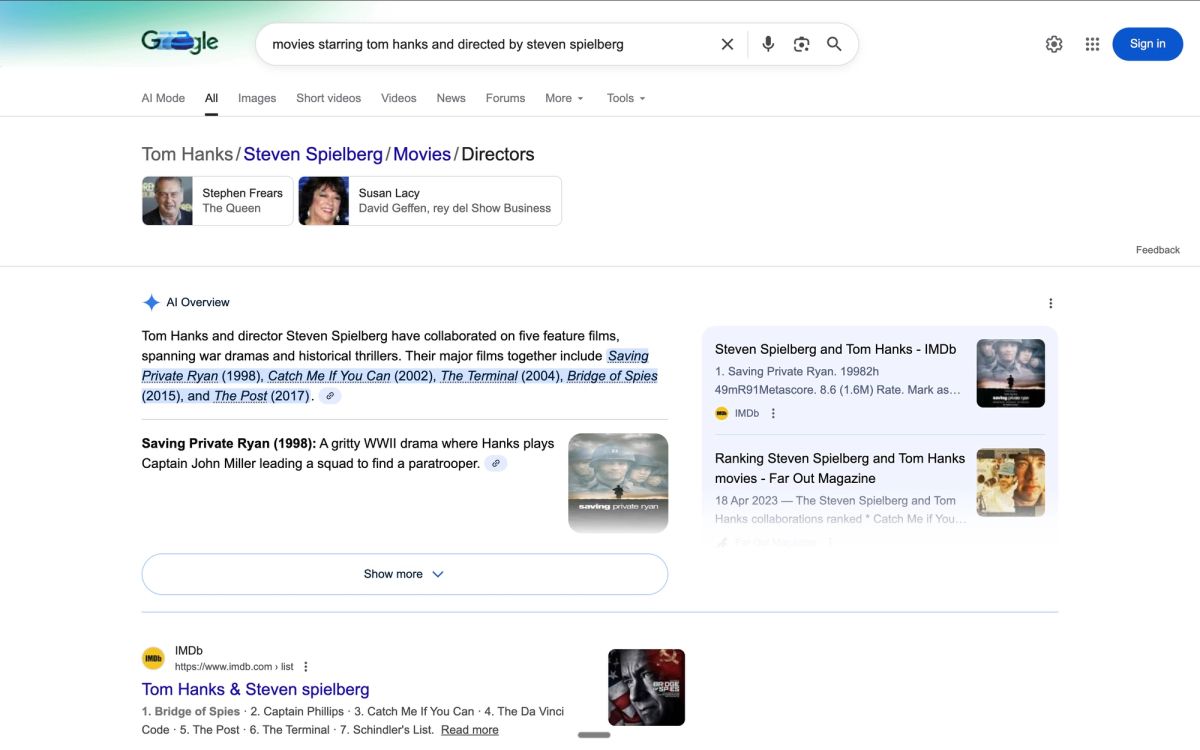Click the Directors breadcrumb text

(x=498, y=154)
